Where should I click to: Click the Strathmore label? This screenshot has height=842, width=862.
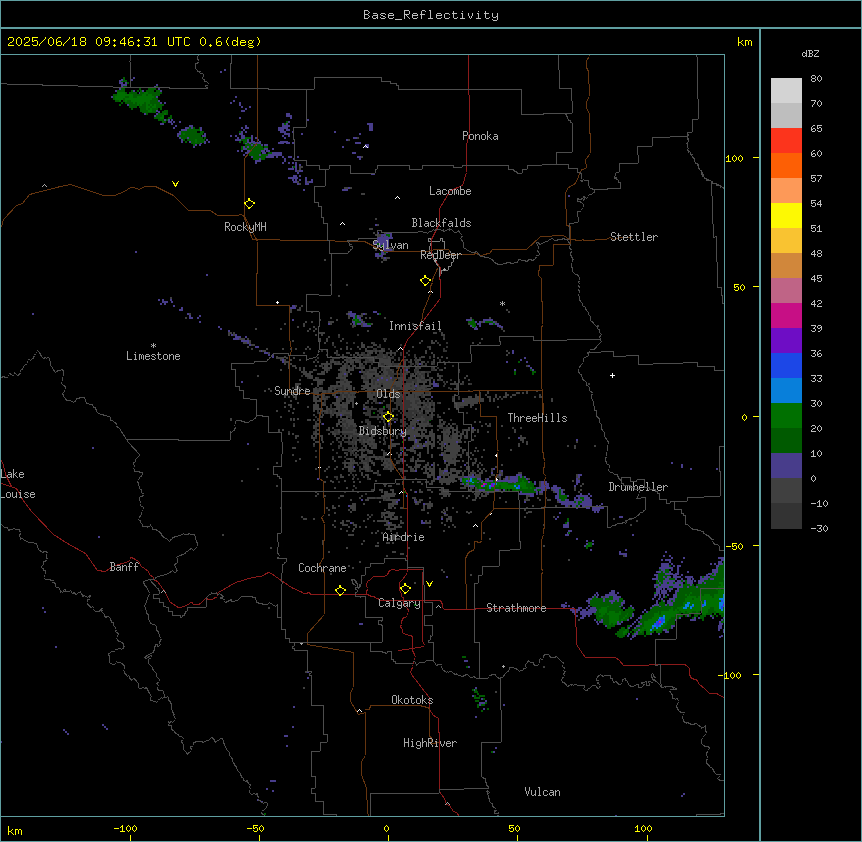point(516,608)
